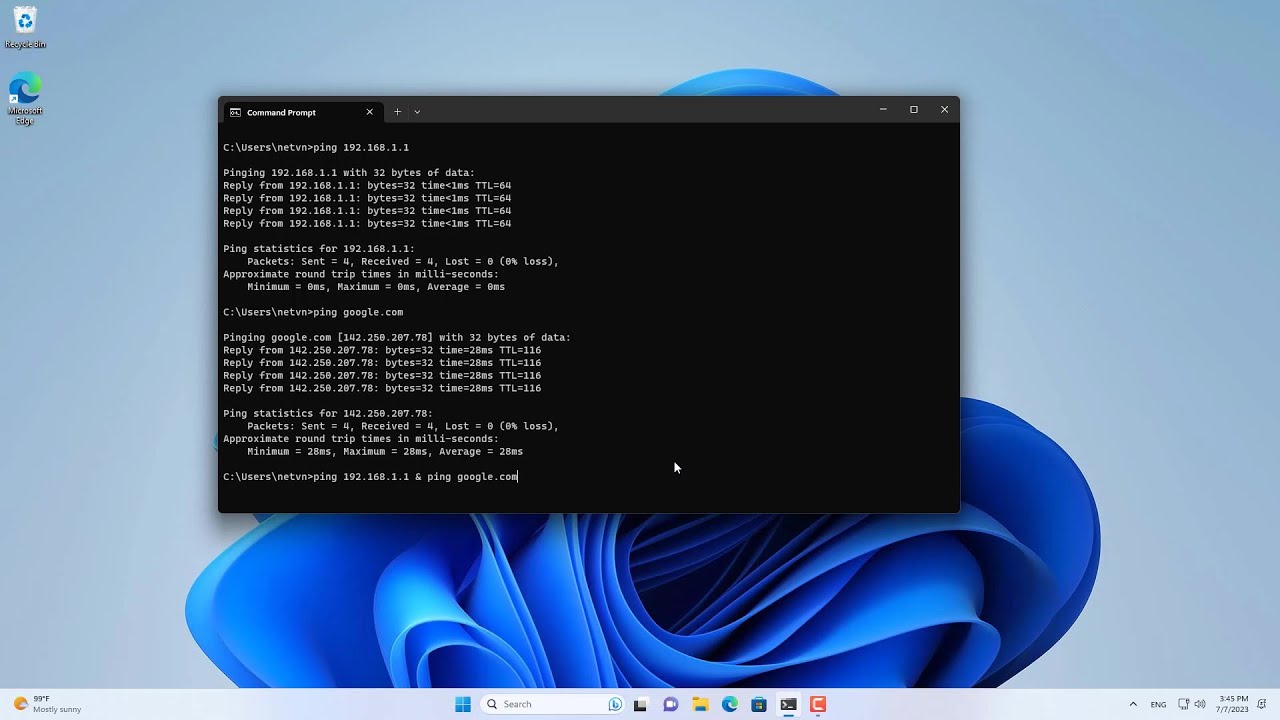Close the Command Prompt tab
The width and height of the screenshot is (1280, 720).
369,112
